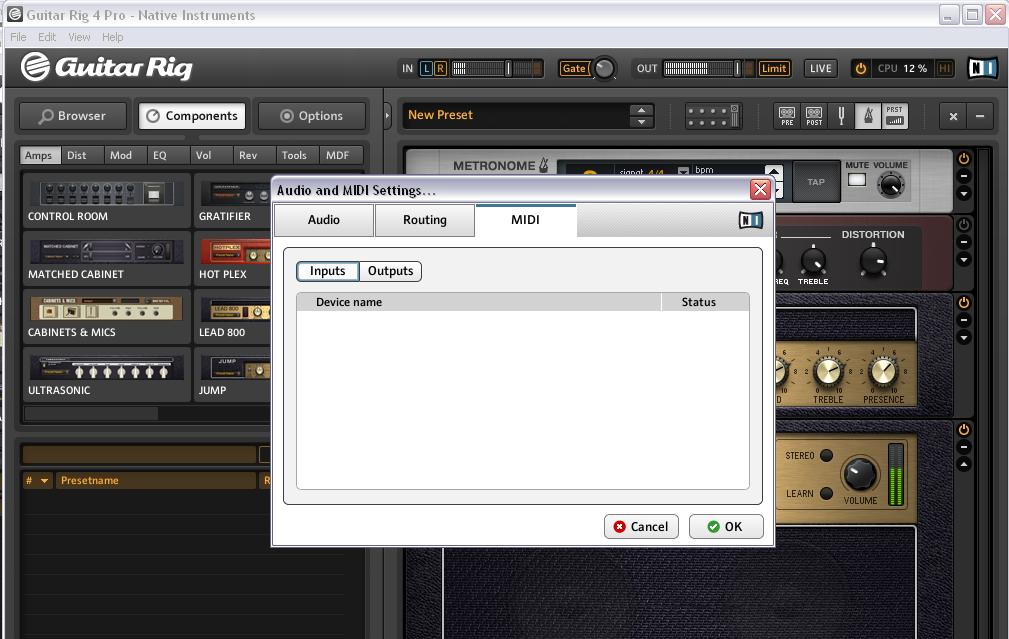
Task: Sort presets by the # column arrow
Action: (44, 481)
